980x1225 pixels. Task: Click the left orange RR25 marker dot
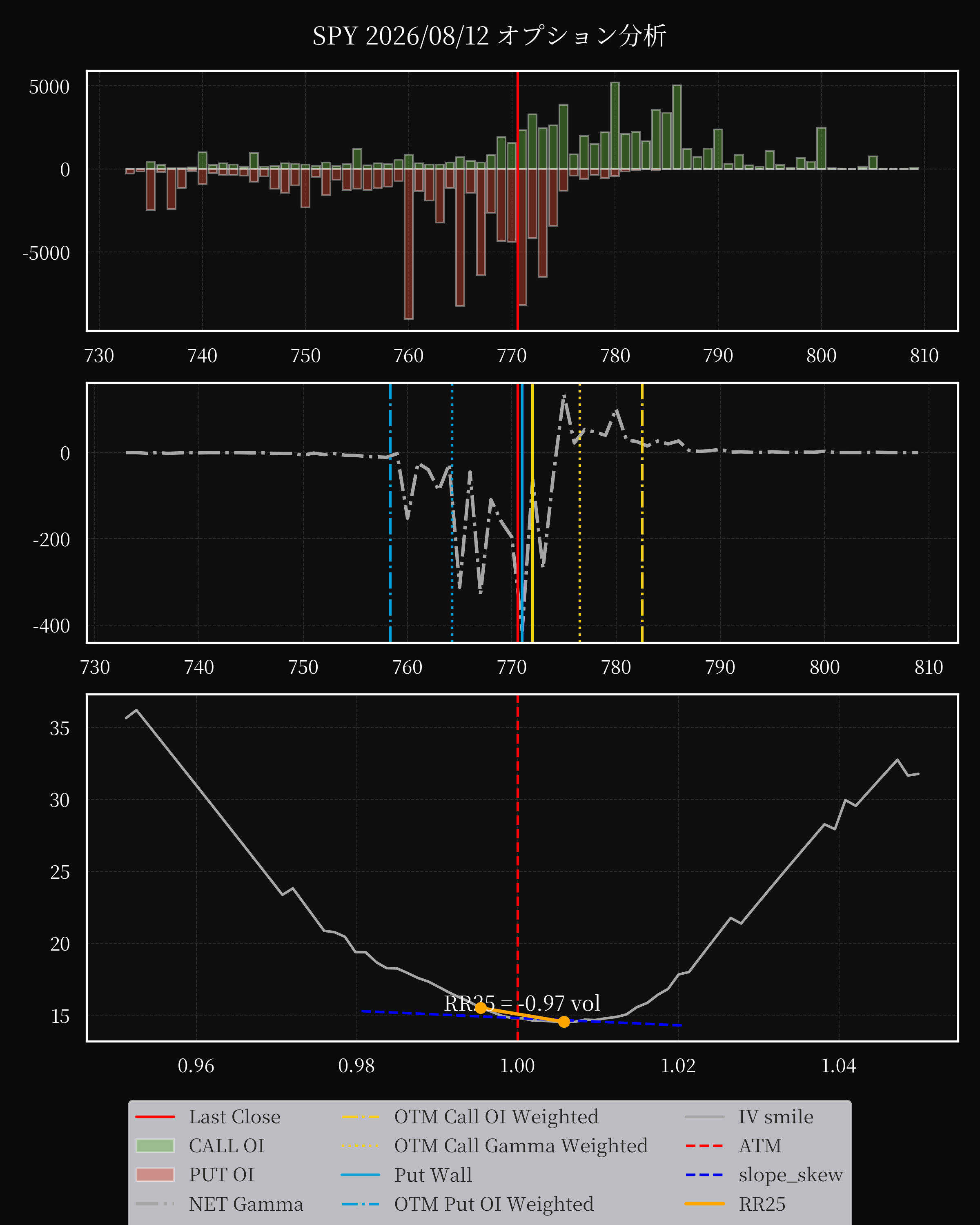tap(481, 1008)
